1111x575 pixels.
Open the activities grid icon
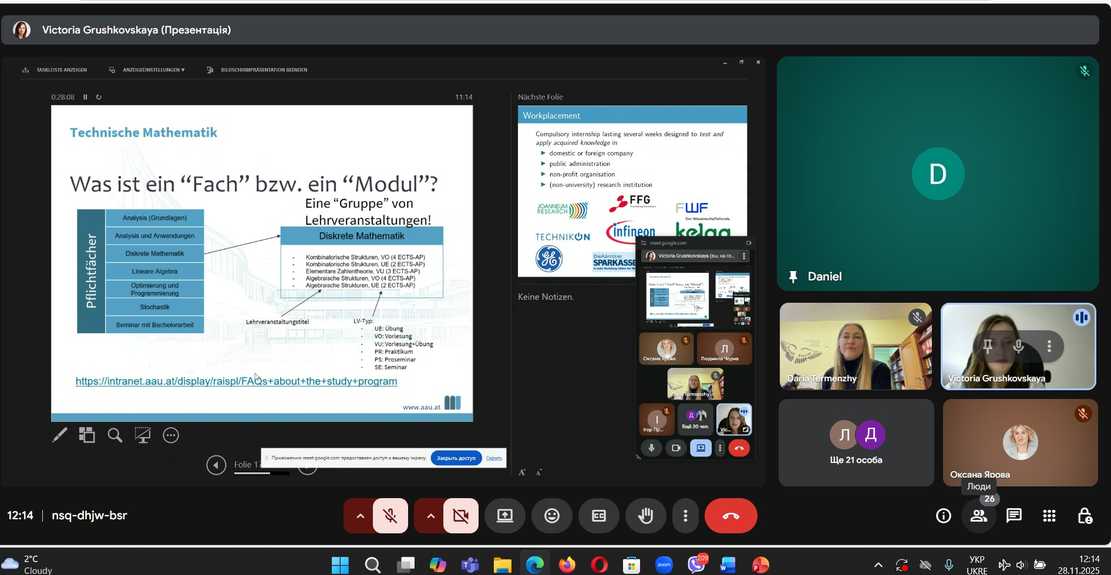pyautogui.click(x=1049, y=516)
